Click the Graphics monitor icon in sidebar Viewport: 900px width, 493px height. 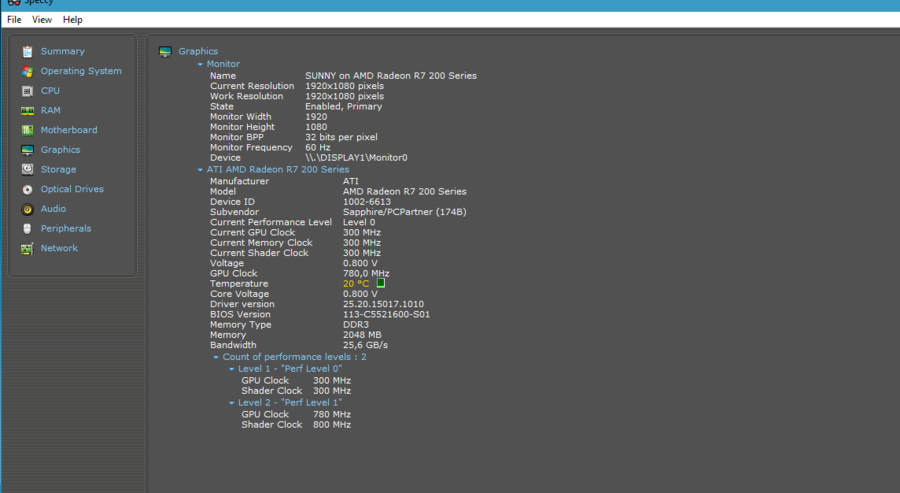point(27,150)
